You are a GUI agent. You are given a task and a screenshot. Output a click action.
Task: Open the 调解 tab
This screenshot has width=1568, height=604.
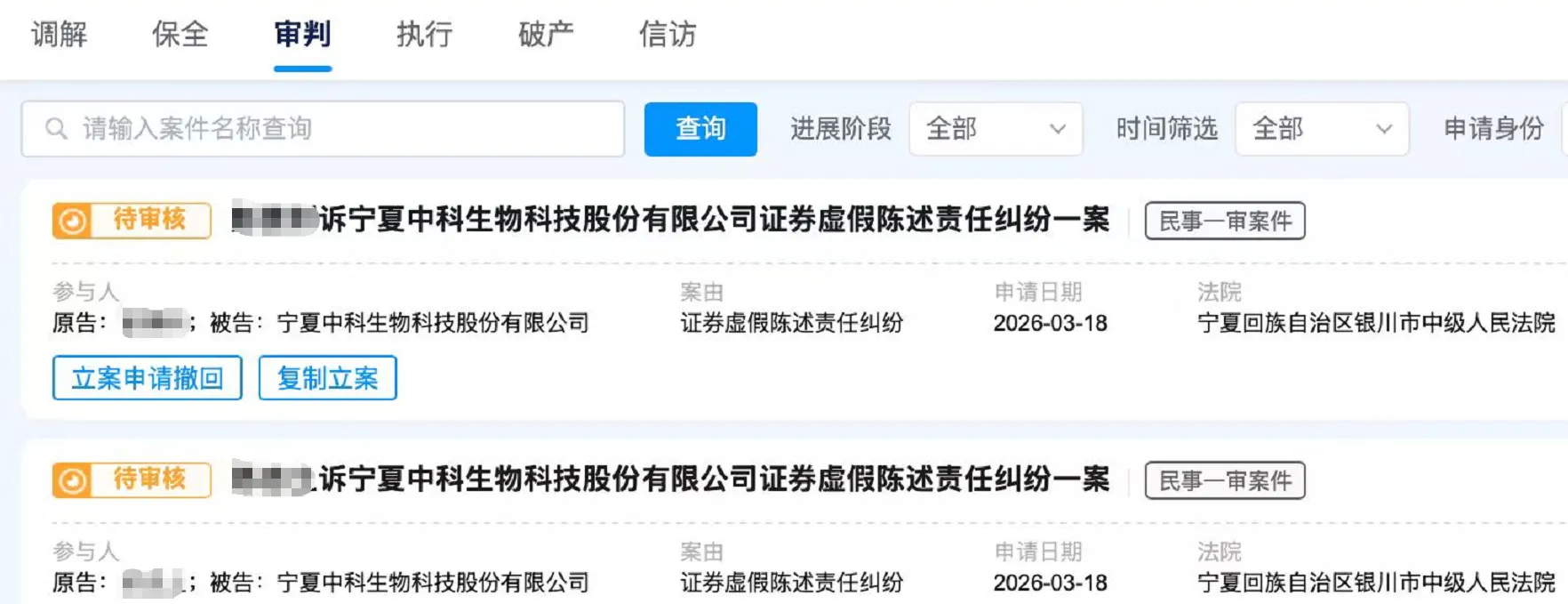point(60,35)
